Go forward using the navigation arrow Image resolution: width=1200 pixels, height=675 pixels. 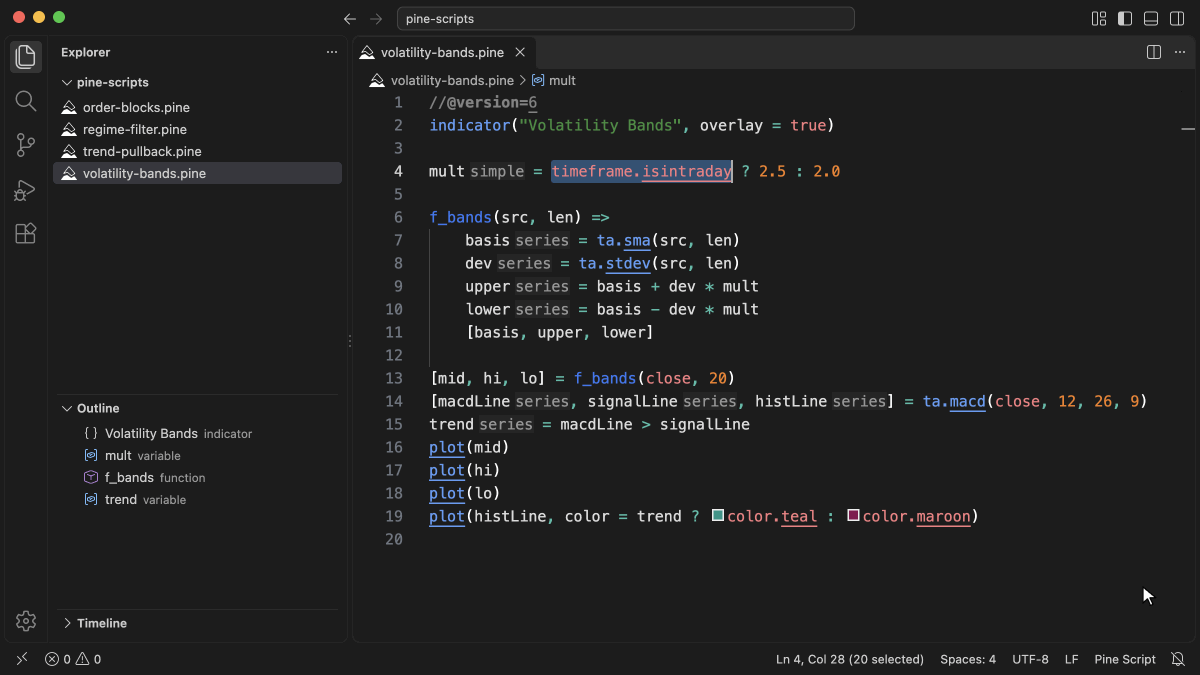coord(376,19)
